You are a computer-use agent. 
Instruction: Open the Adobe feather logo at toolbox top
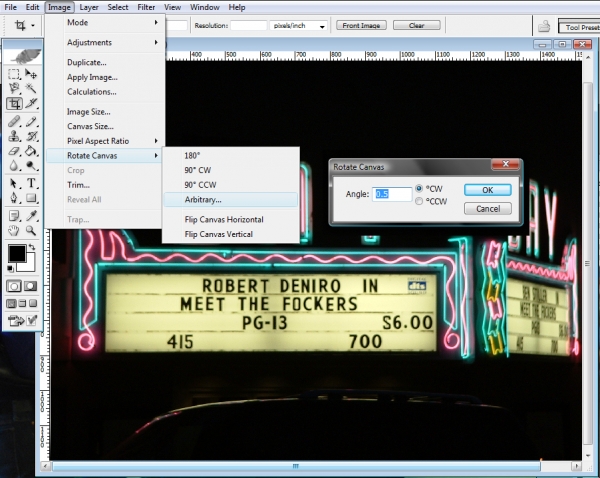(x=25, y=57)
